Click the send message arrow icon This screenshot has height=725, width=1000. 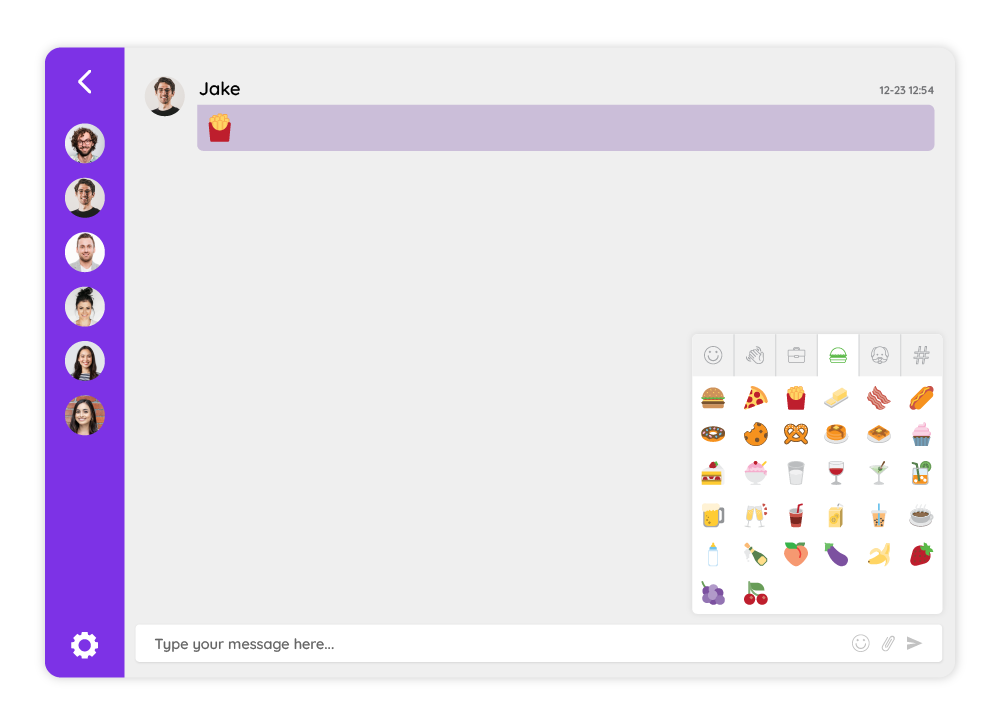[x=915, y=643]
